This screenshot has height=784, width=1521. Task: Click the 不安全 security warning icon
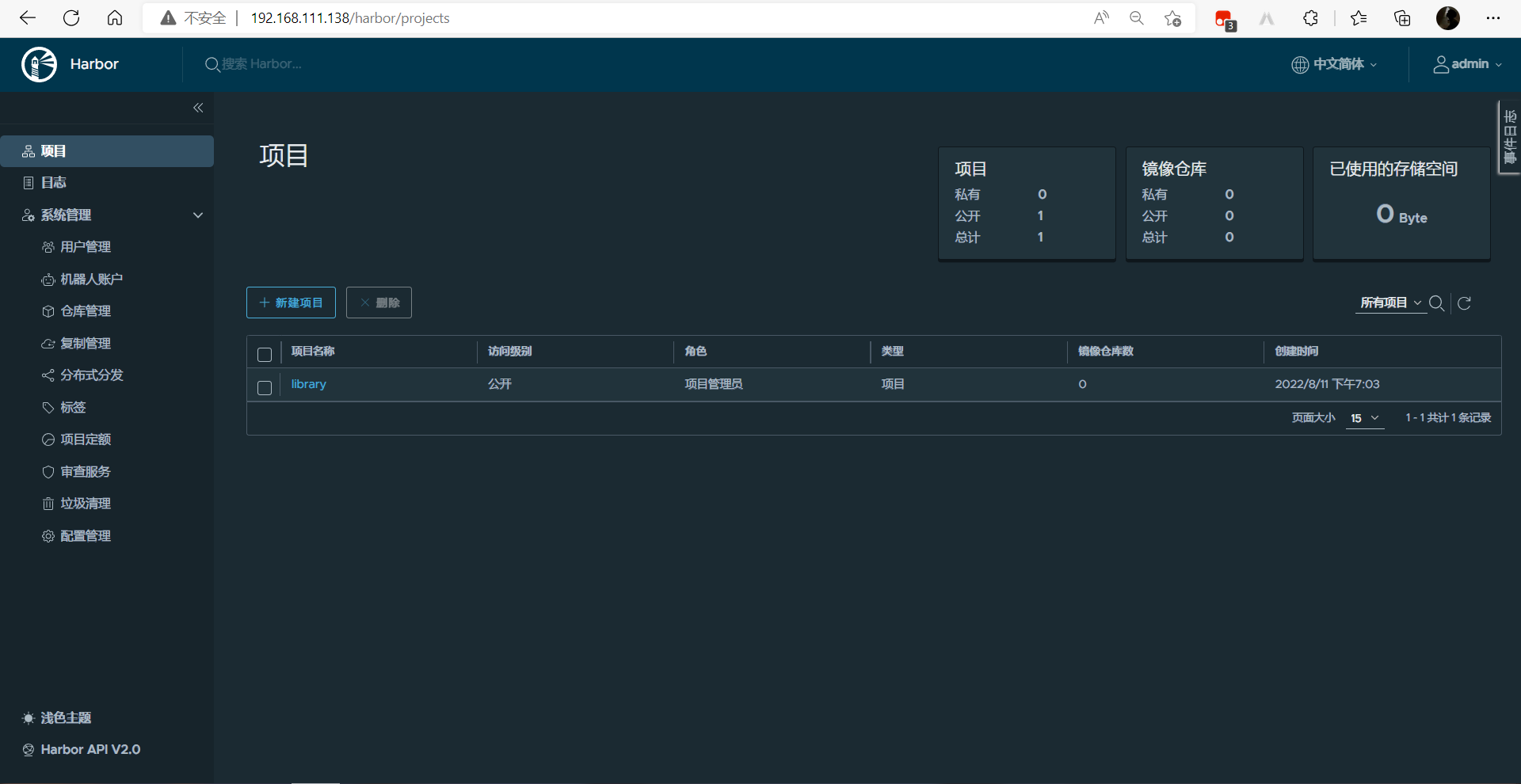pyautogui.click(x=168, y=18)
